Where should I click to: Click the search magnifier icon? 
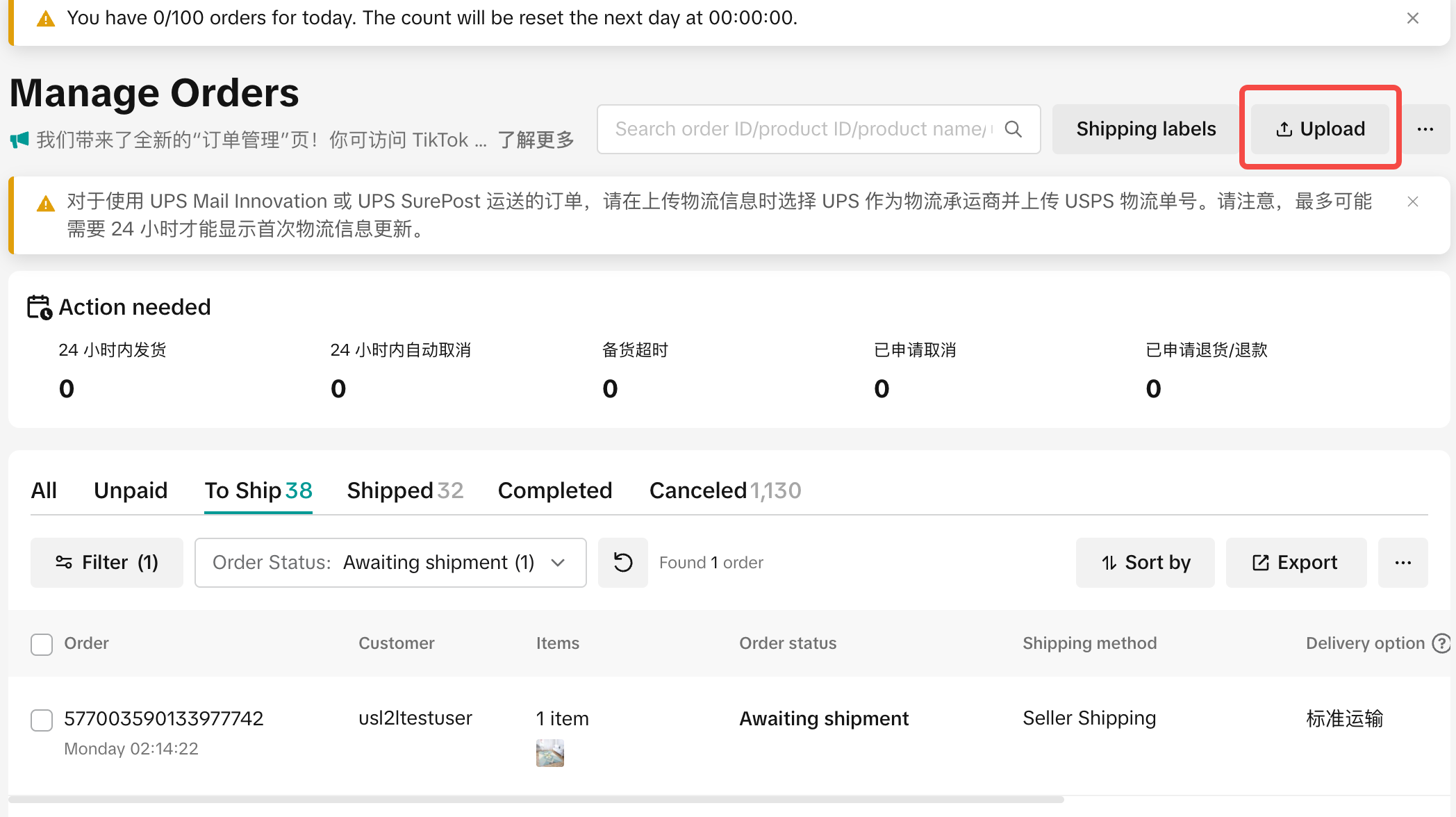coord(1014,129)
